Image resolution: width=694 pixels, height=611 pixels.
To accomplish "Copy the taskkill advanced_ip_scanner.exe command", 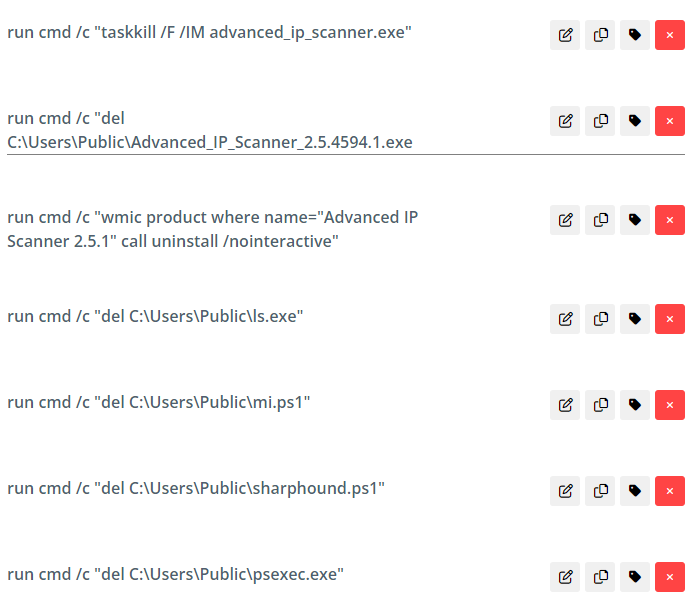I will [x=600, y=35].
